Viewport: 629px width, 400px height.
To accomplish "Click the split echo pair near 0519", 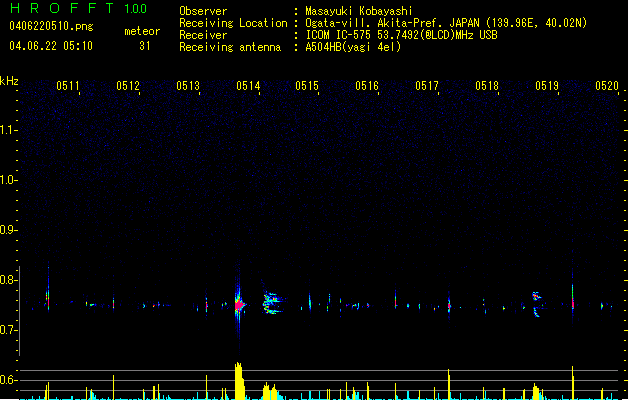I will pos(536,305).
